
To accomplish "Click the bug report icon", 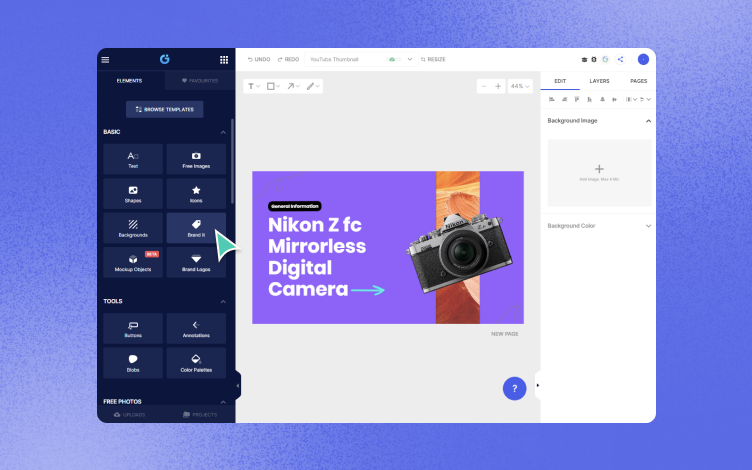I will click(x=594, y=59).
